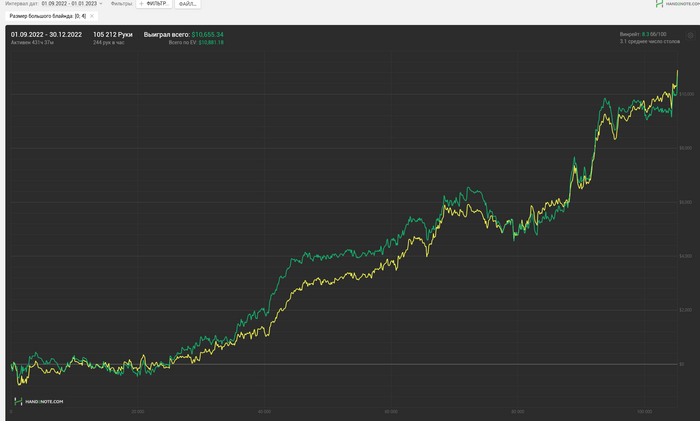Click the Hand2Note watermark logo on the chart
The width and height of the screenshot is (700, 421).
(x=38, y=401)
